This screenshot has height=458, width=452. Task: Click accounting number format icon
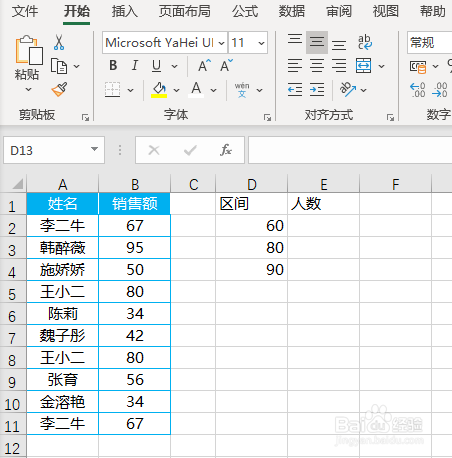tap(418, 67)
